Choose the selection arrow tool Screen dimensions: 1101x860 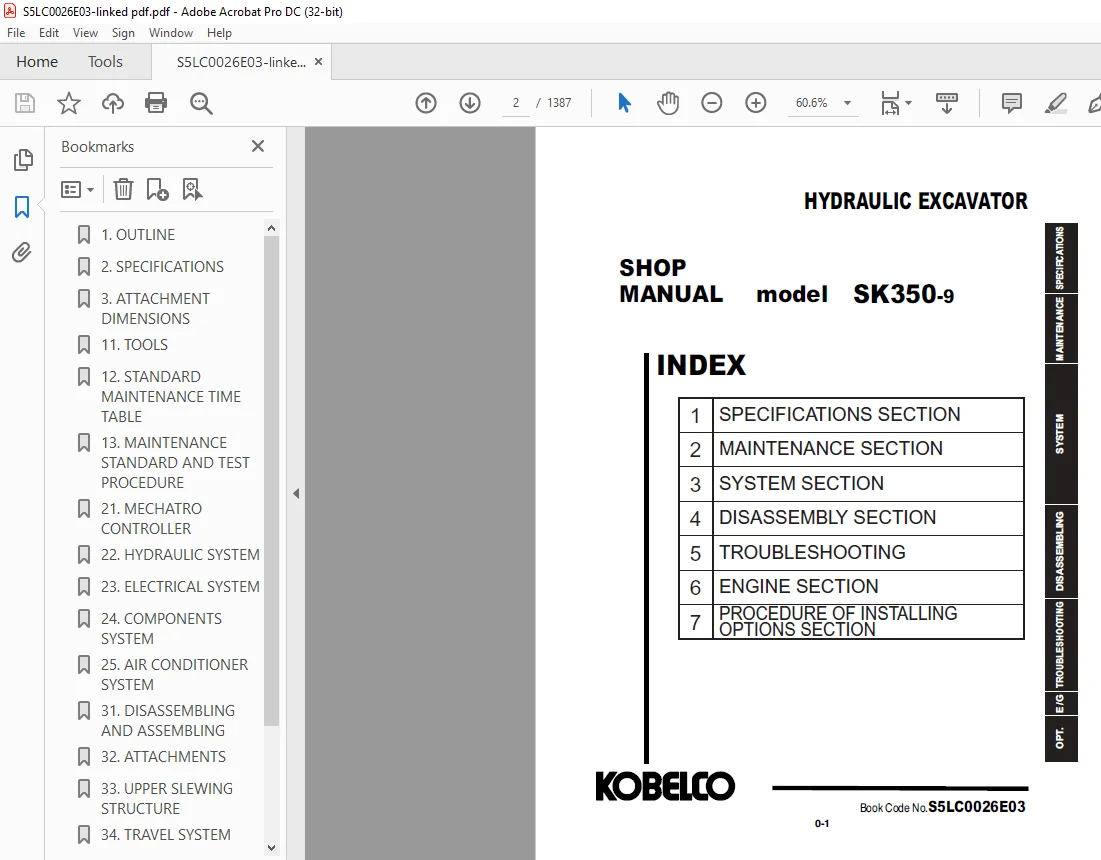624,103
